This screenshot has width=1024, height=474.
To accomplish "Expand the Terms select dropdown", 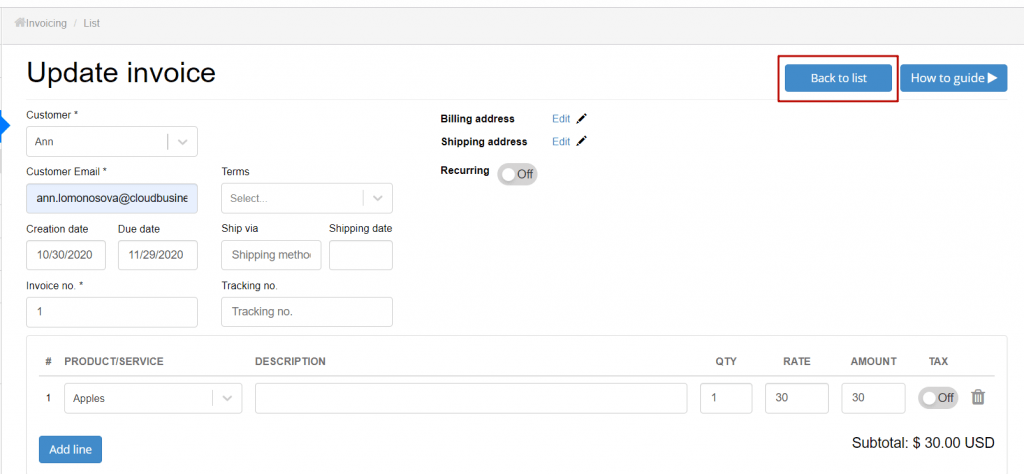I will coord(307,198).
